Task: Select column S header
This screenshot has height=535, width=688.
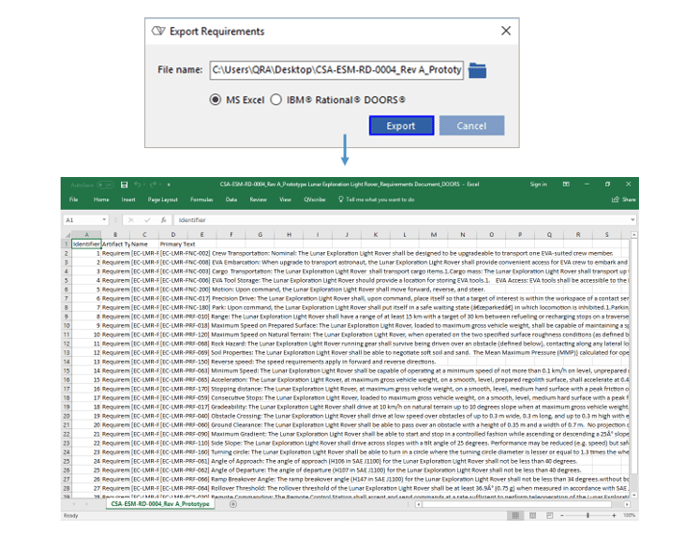Action: pyautogui.click(x=607, y=235)
